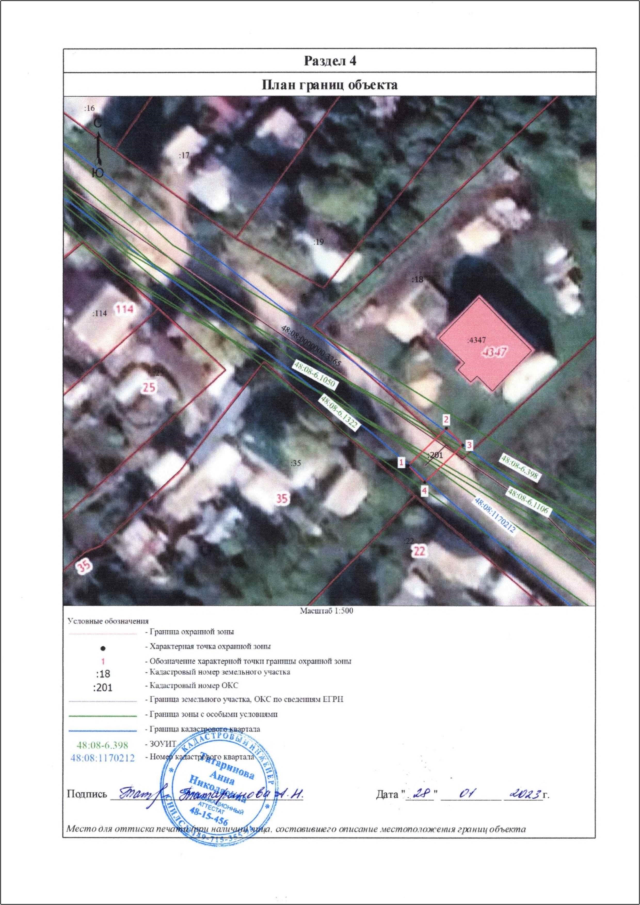Click boundary point marker 2
The width and height of the screenshot is (640, 905).
point(446,420)
